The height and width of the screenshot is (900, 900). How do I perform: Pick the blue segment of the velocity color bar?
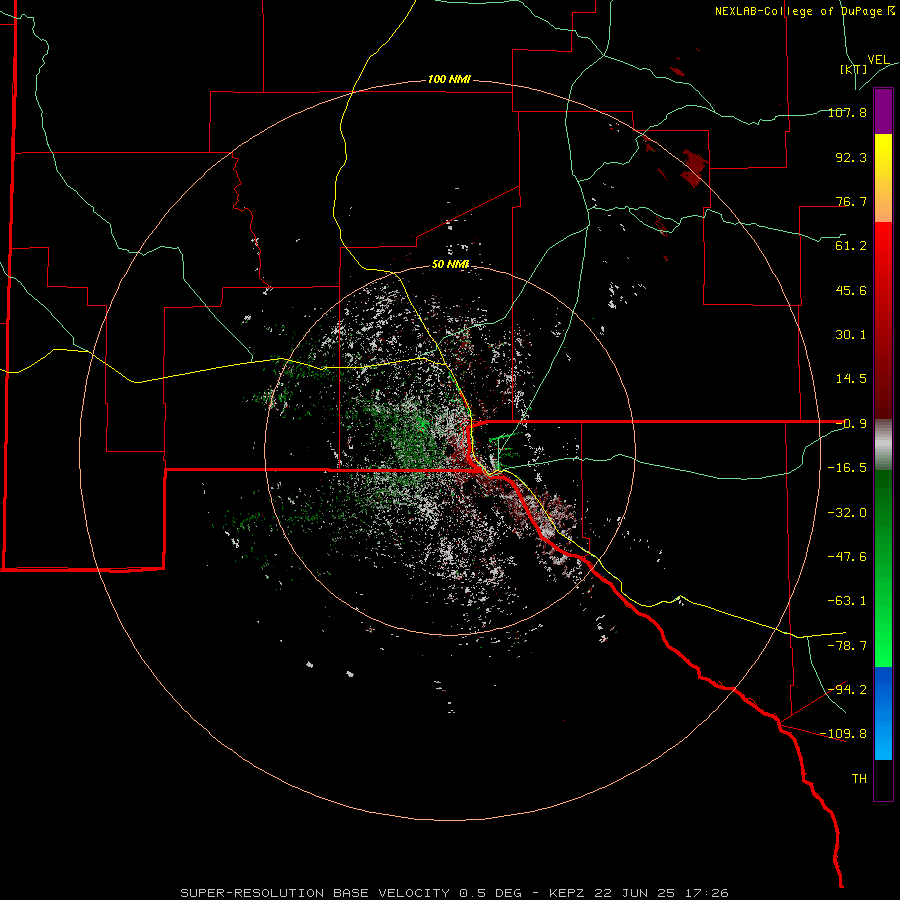[x=883, y=713]
